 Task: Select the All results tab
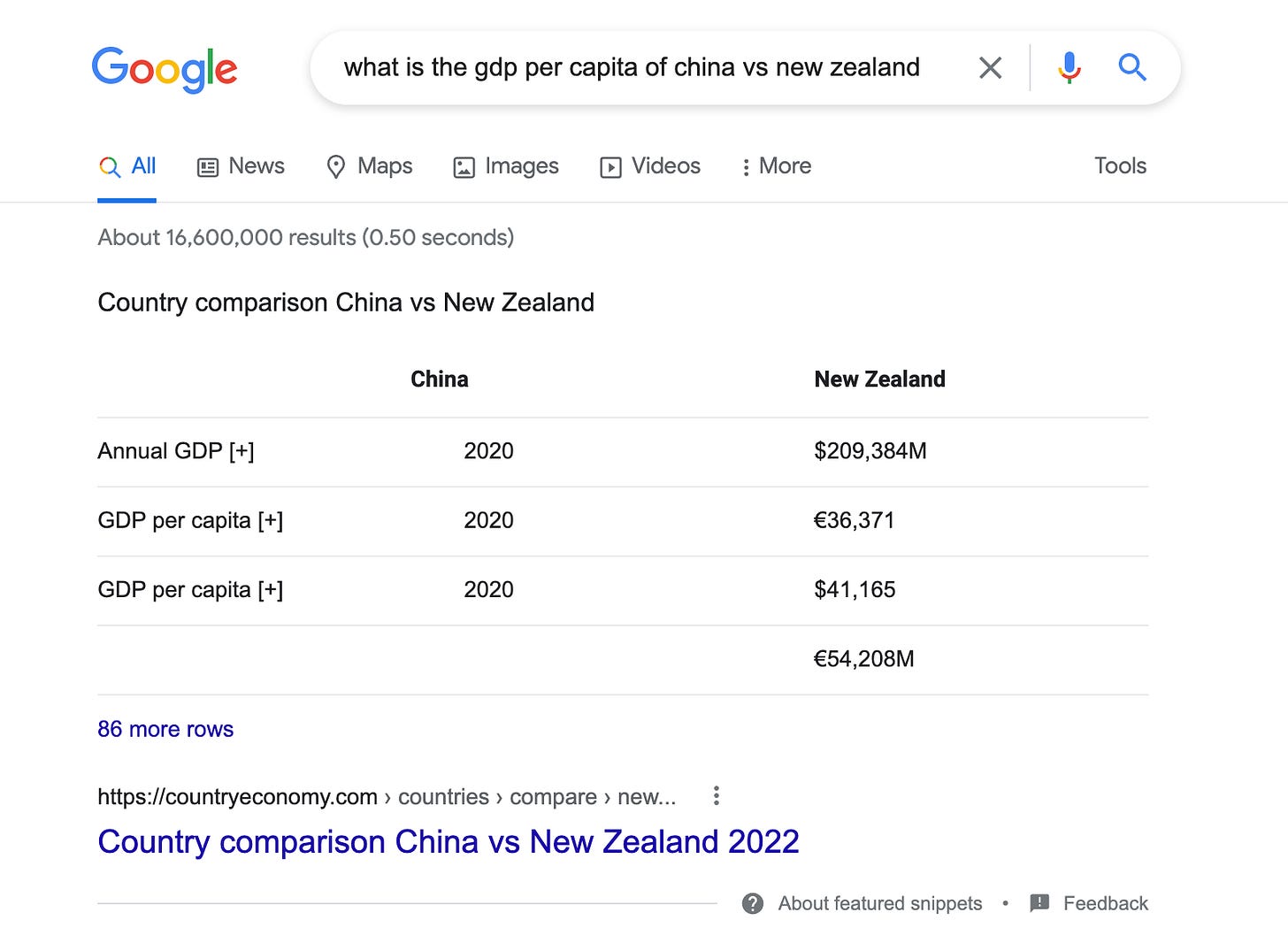tap(126, 165)
